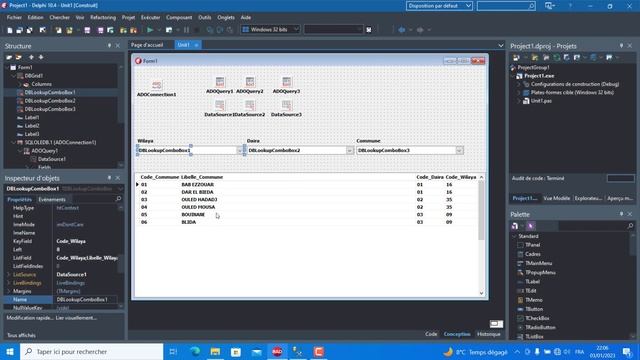Open the Daira DBLookupComboBox2 dropdown arrow
Screen dimensions: 640x360
349,151
